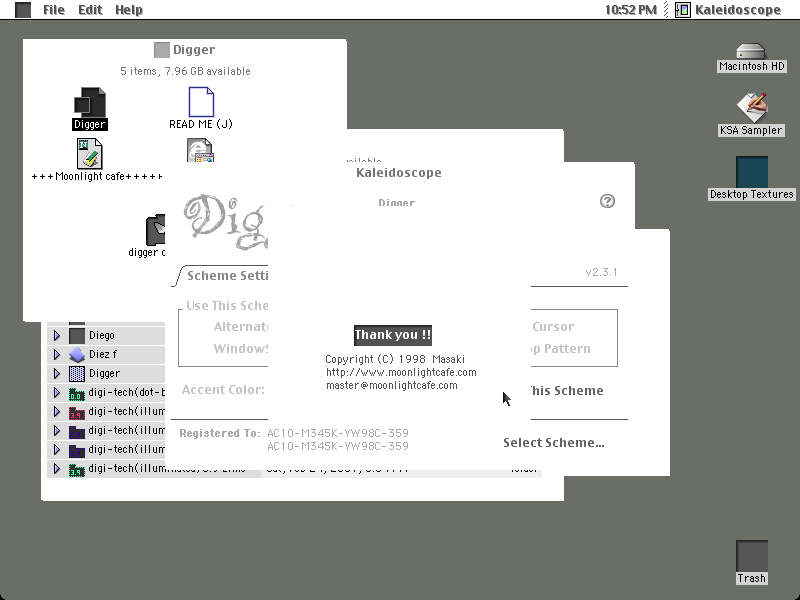Screen dimensions: 800x600
Task: Expand the digi-tech(dot-b row triangle
Action: (x=57, y=392)
